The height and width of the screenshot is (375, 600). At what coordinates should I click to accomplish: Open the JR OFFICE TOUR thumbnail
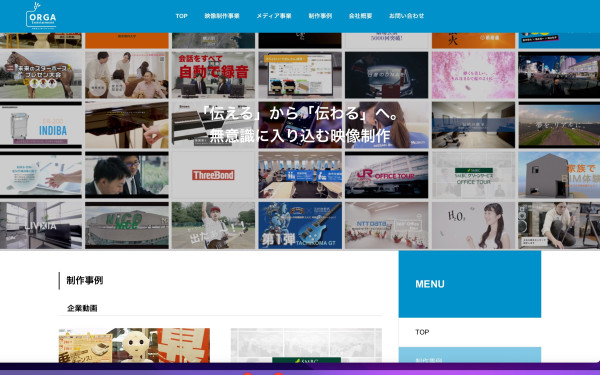tap(386, 175)
